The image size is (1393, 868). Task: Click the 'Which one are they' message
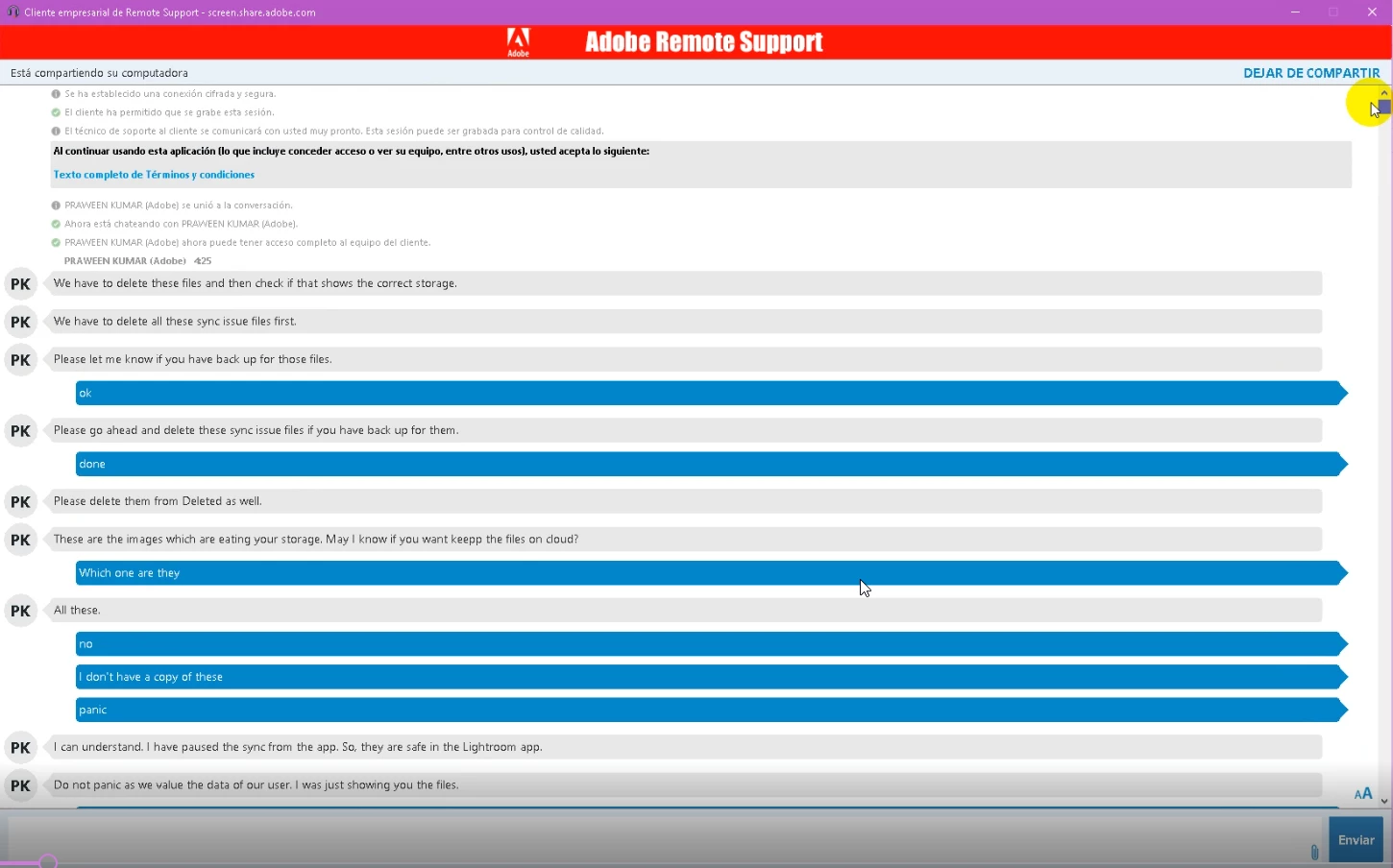coord(711,573)
